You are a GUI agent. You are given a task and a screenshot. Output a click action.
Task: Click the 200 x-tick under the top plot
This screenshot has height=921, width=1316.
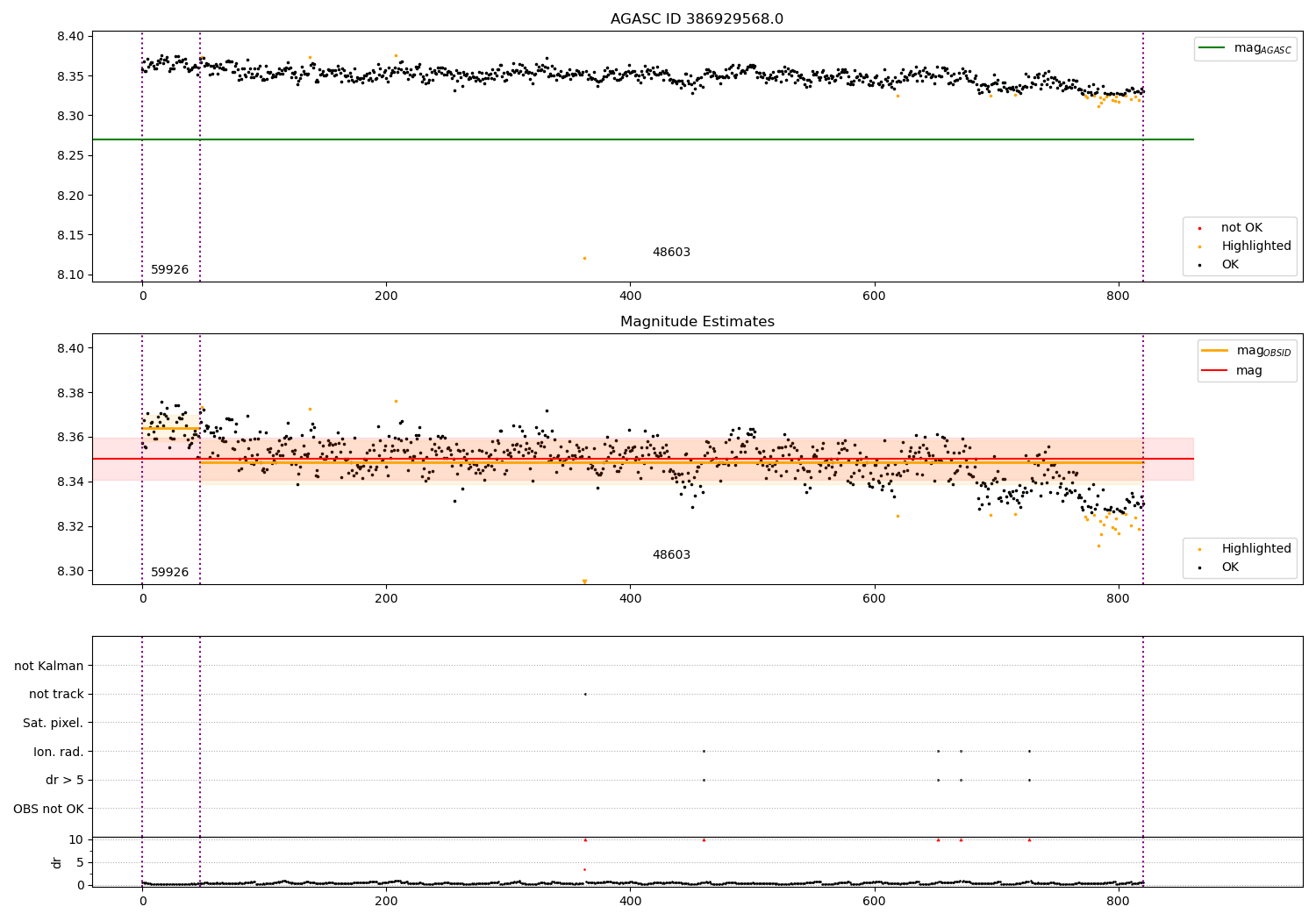click(386, 296)
